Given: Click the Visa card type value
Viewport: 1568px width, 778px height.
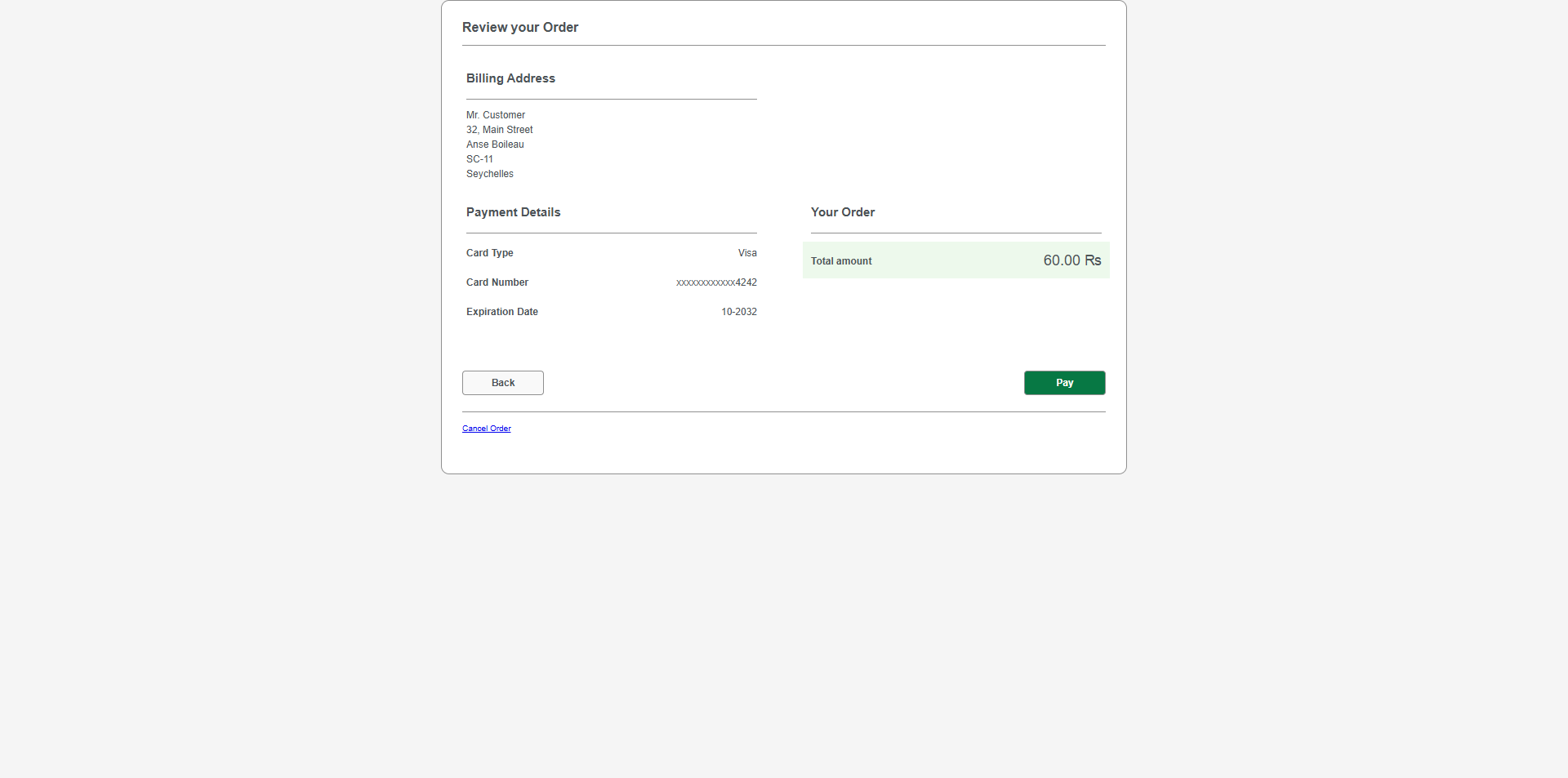Looking at the screenshot, I should (x=747, y=253).
